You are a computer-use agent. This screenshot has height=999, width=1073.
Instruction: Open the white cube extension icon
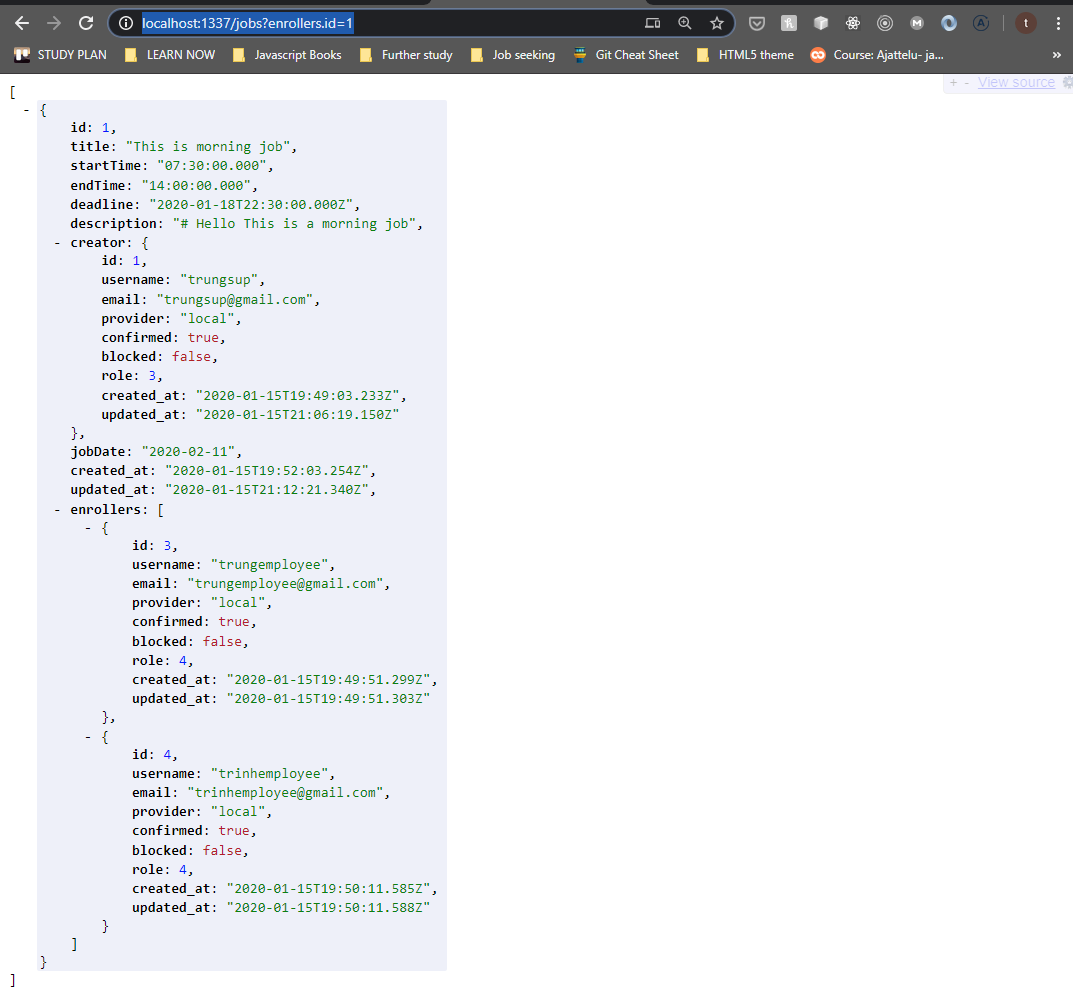pos(820,23)
